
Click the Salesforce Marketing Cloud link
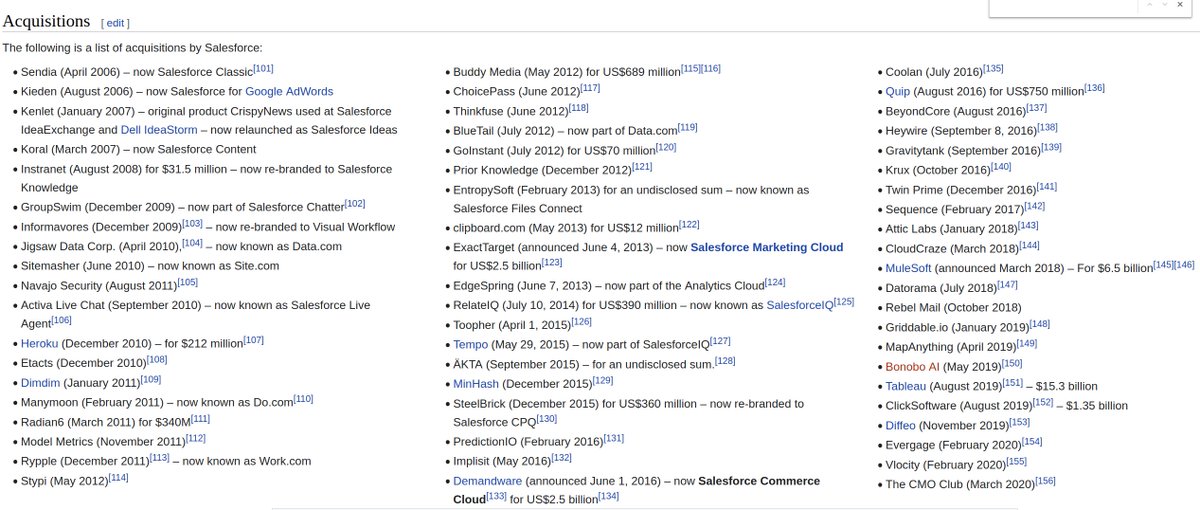click(767, 247)
